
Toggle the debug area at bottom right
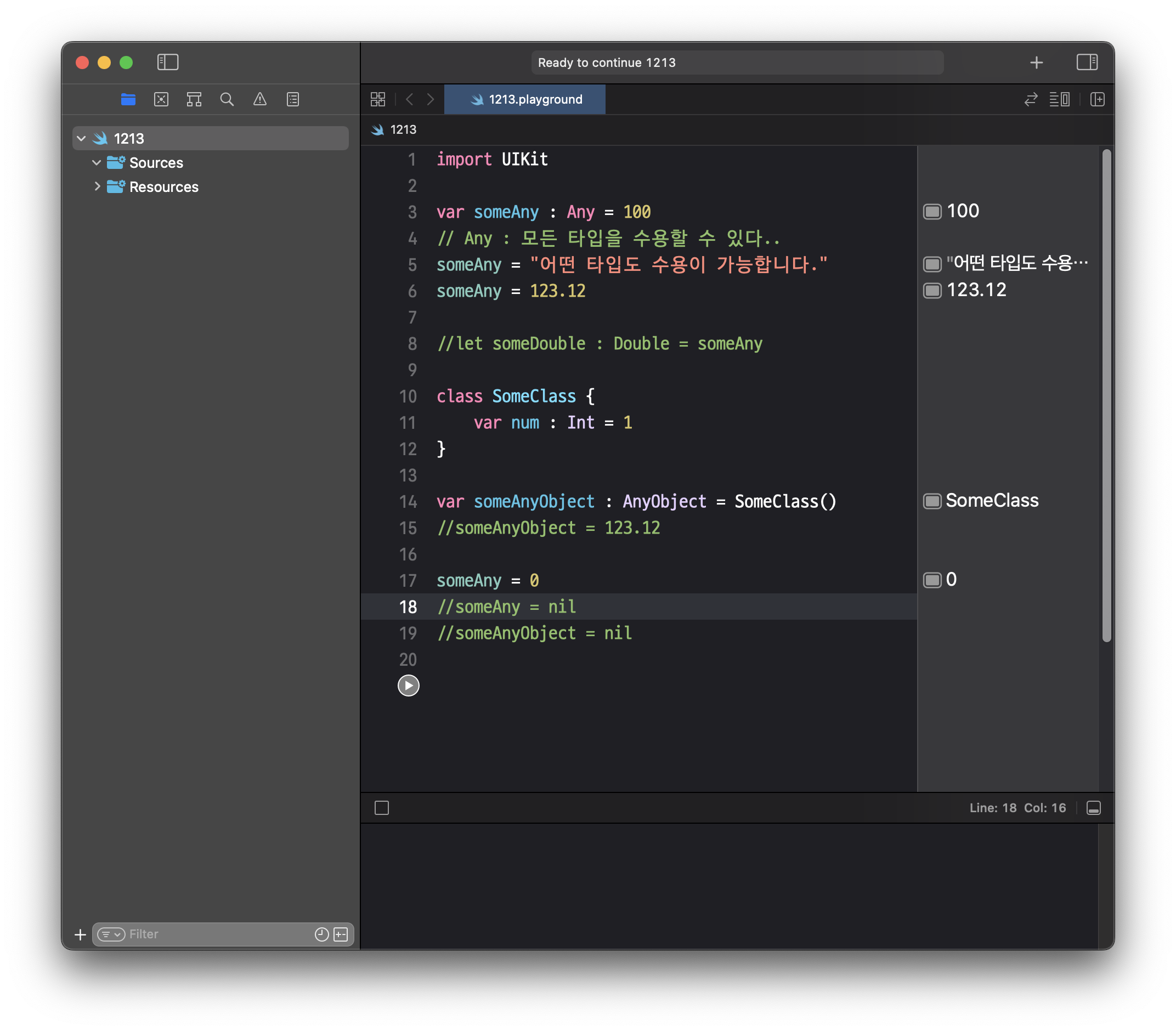click(x=1093, y=808)
